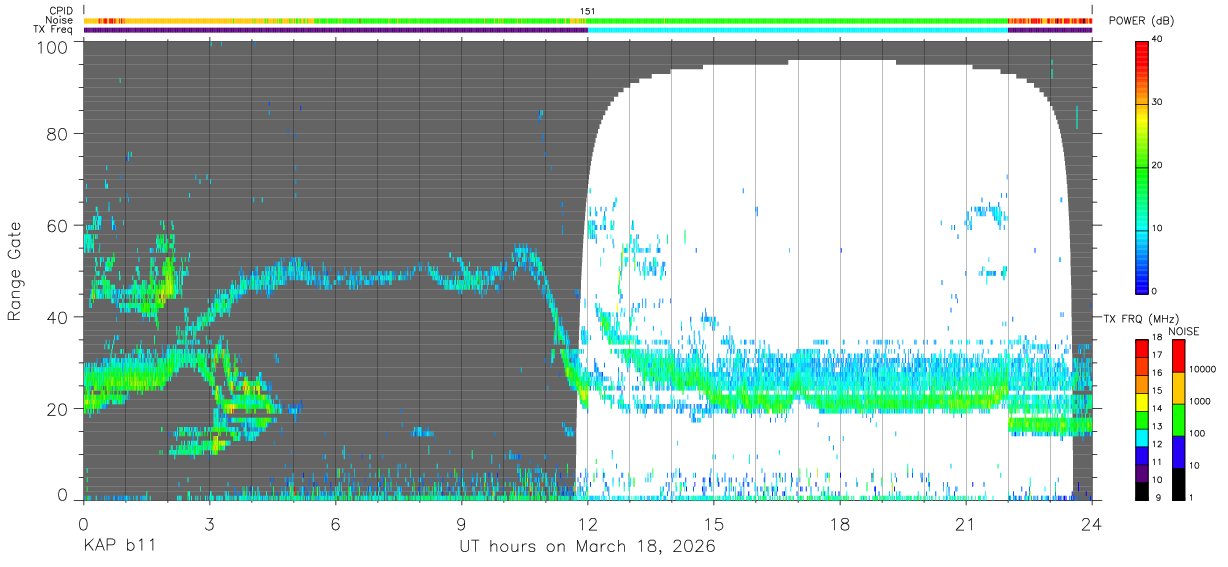The height and width of the screenshot is (567, 1228).
Task: Select the 40 tick on the range gate axis
Action: pyautogui.click(x=57, y=318)
